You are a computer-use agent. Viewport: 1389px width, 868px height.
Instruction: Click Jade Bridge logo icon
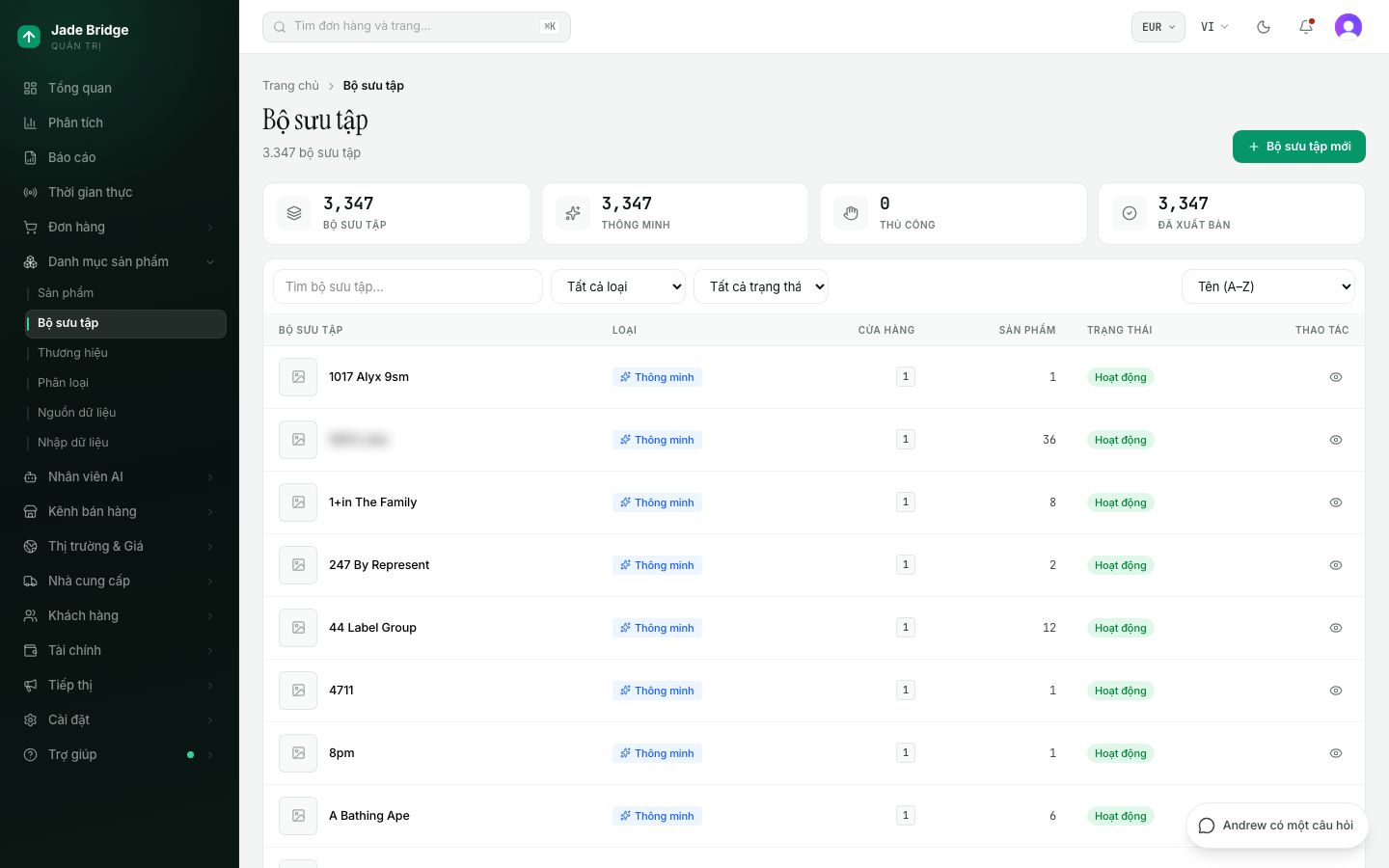click(x=29, y=37)
